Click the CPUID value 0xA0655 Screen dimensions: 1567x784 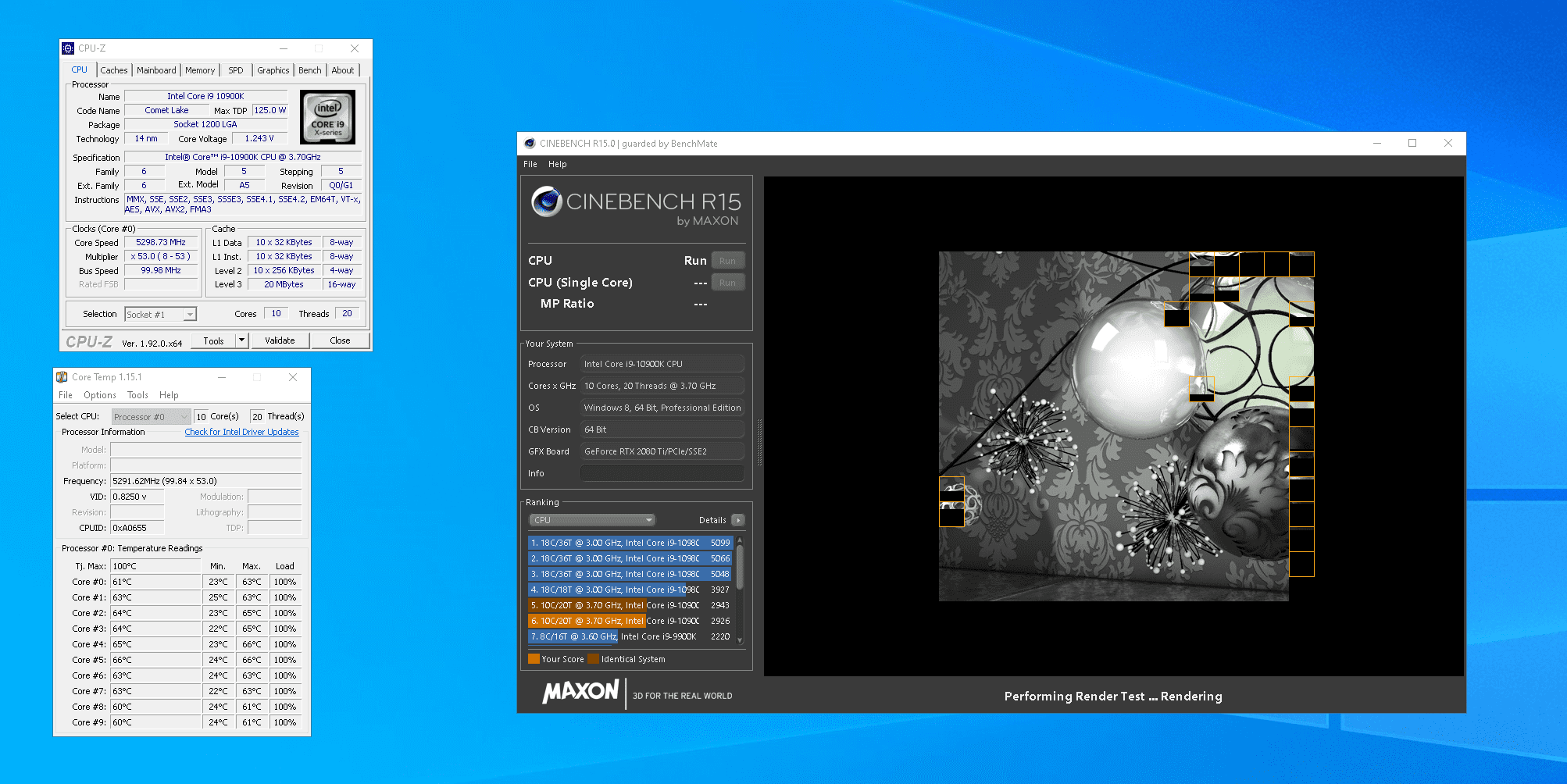tap(137, 528)
